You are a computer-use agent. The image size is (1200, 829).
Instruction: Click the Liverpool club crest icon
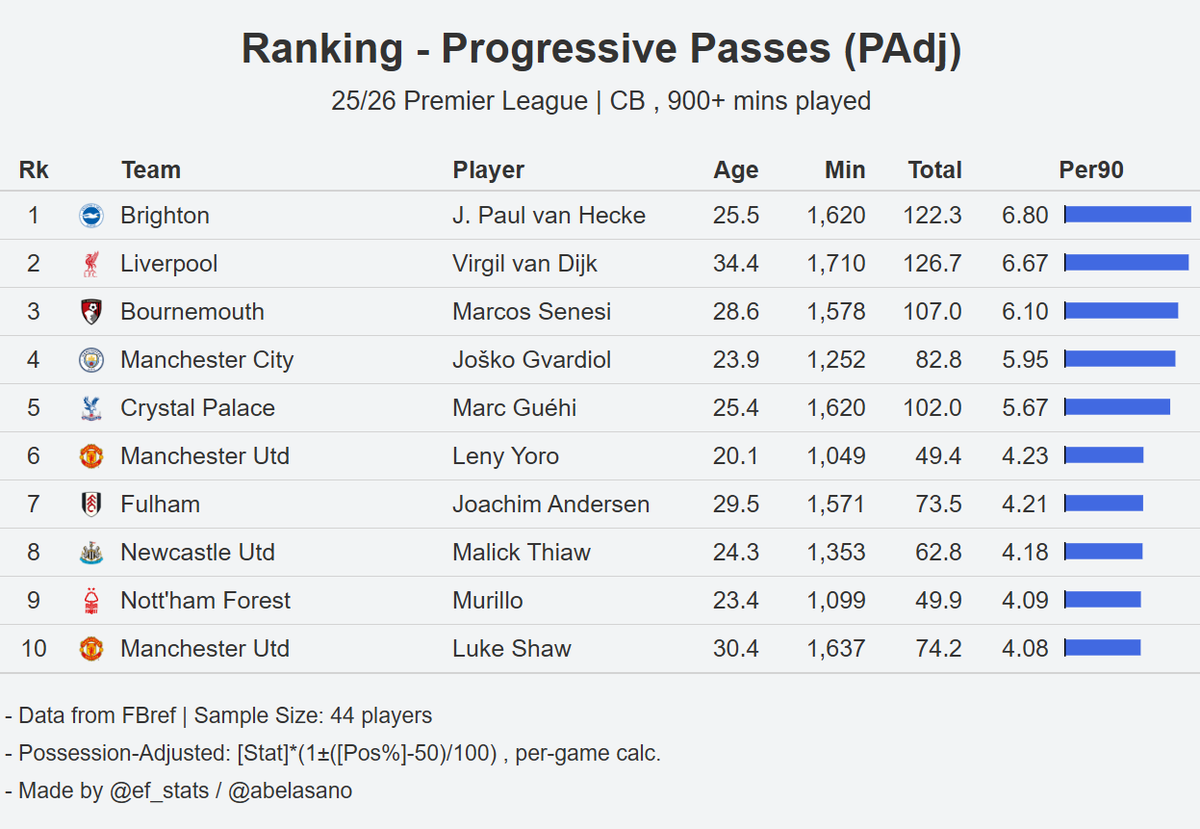(x=91, y=264)
